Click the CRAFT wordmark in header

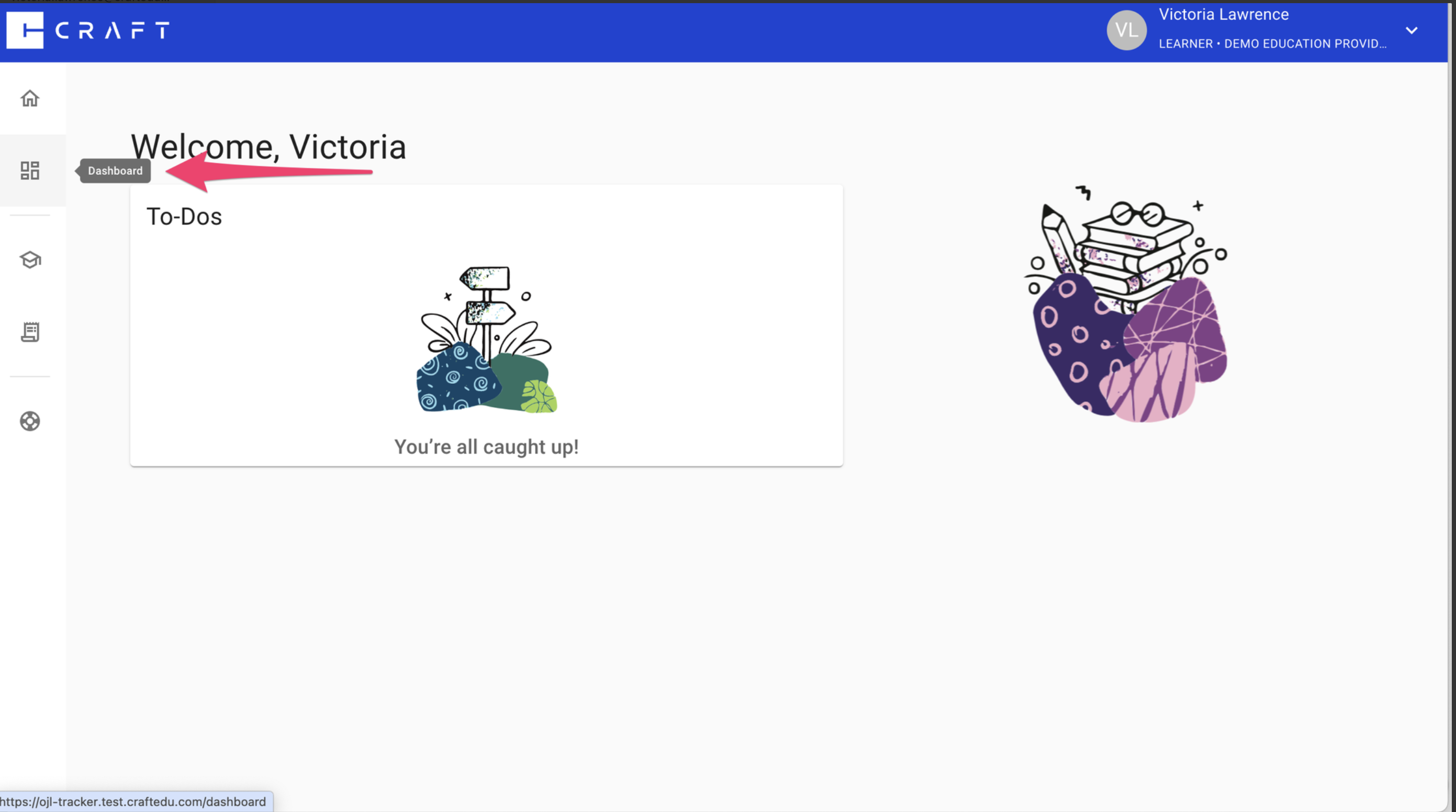tap(113, 30)
